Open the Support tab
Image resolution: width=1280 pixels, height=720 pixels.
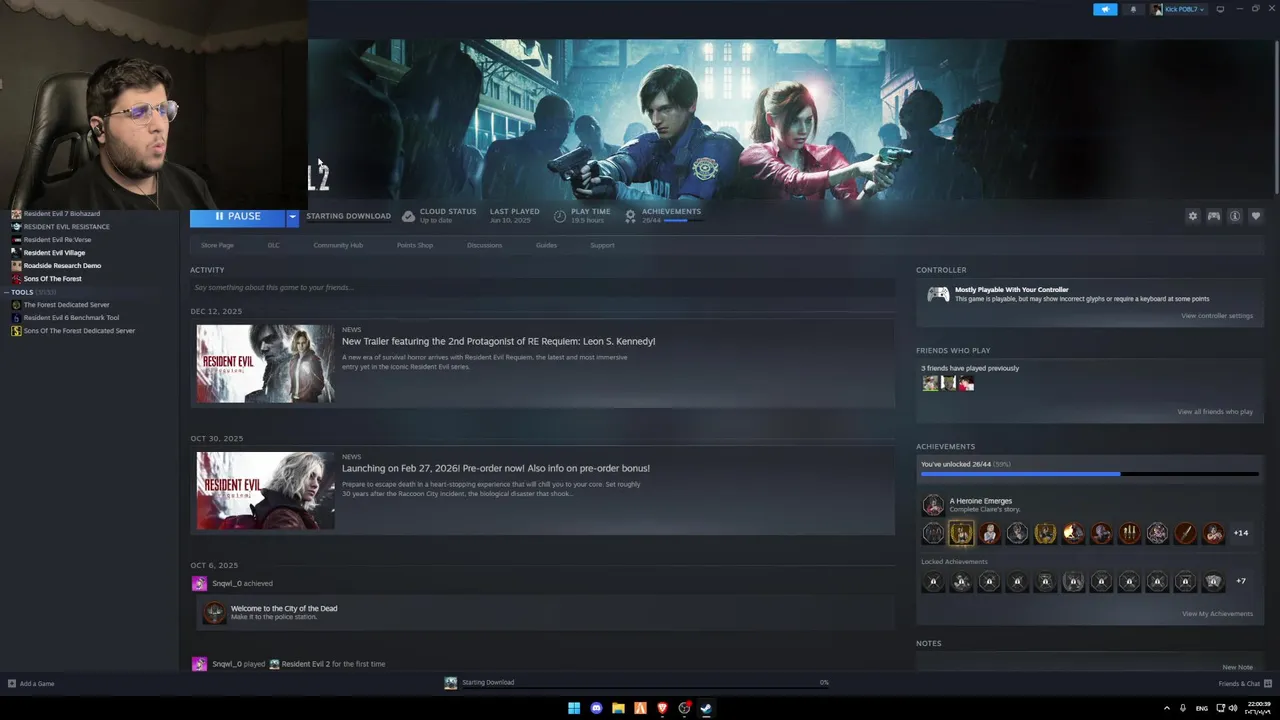point(602,245)
